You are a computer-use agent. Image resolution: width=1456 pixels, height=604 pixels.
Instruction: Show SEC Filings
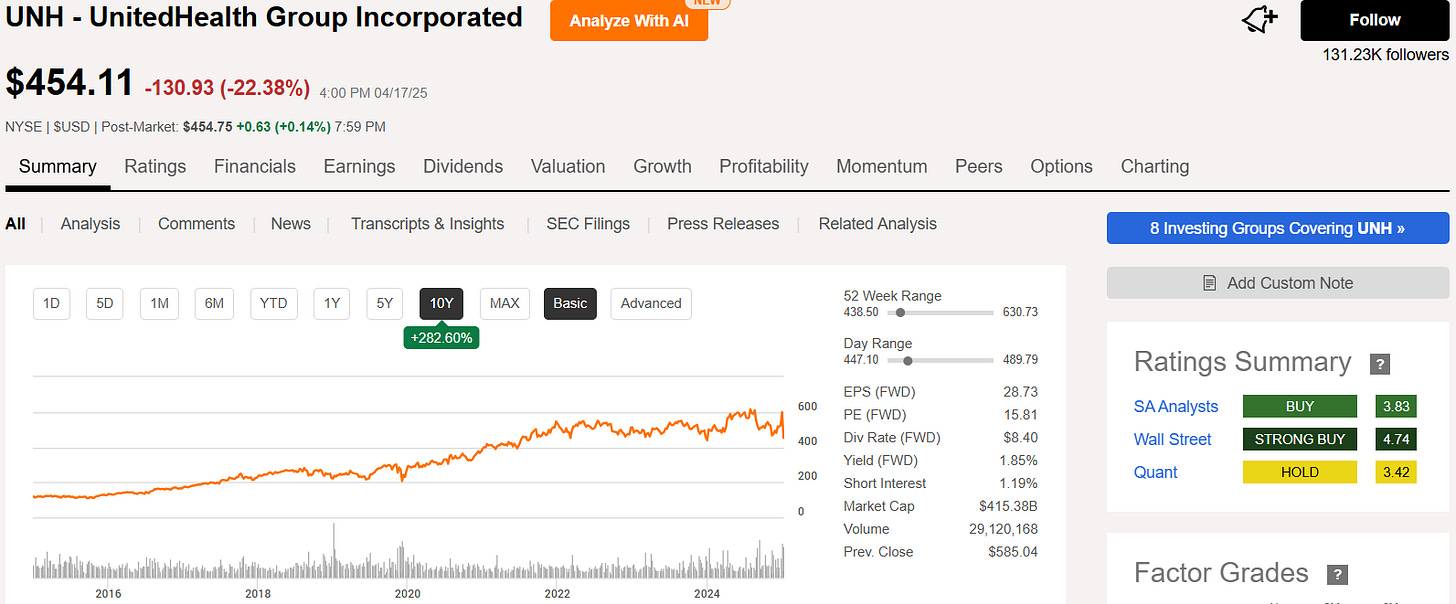pyautogui.click(x=588, y=224)
